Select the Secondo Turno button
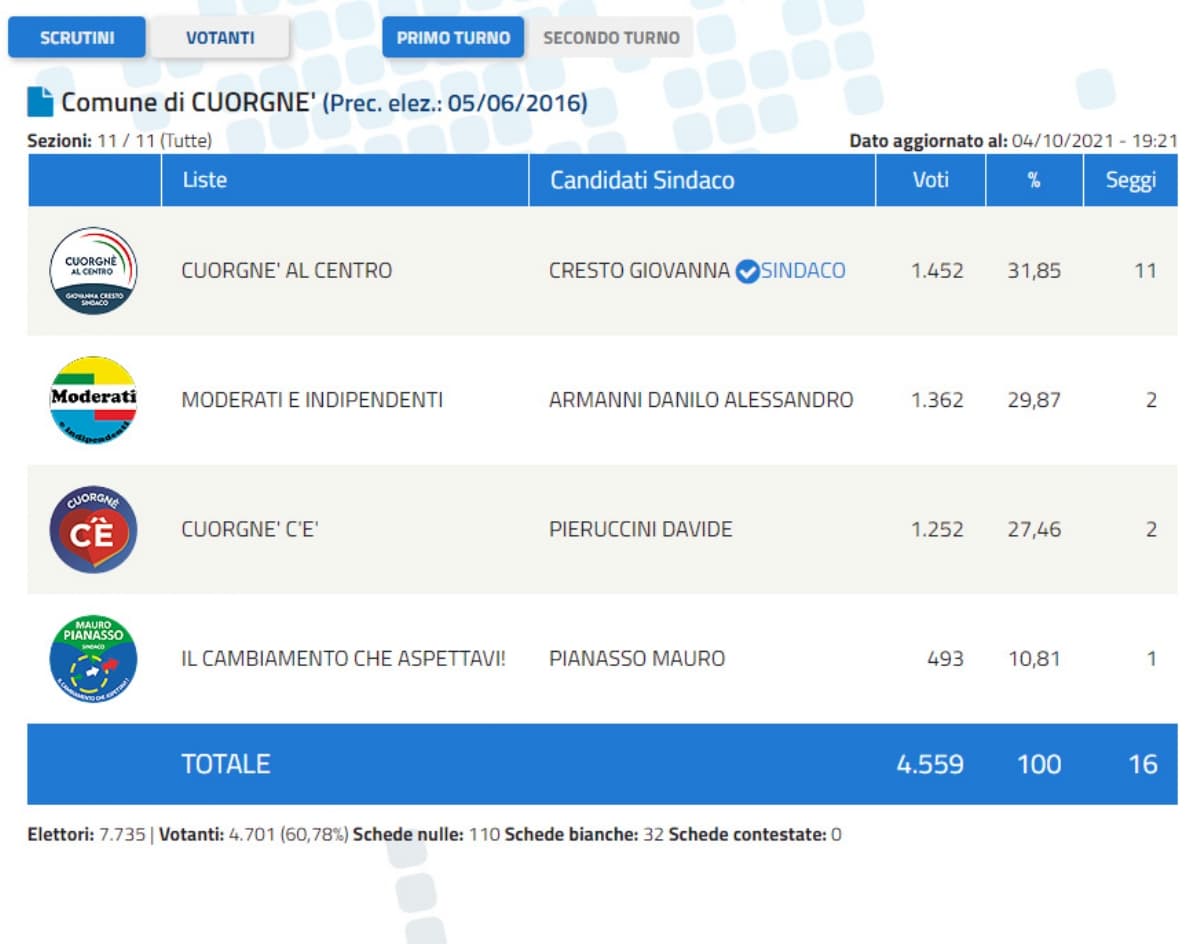 coord(611,38)
